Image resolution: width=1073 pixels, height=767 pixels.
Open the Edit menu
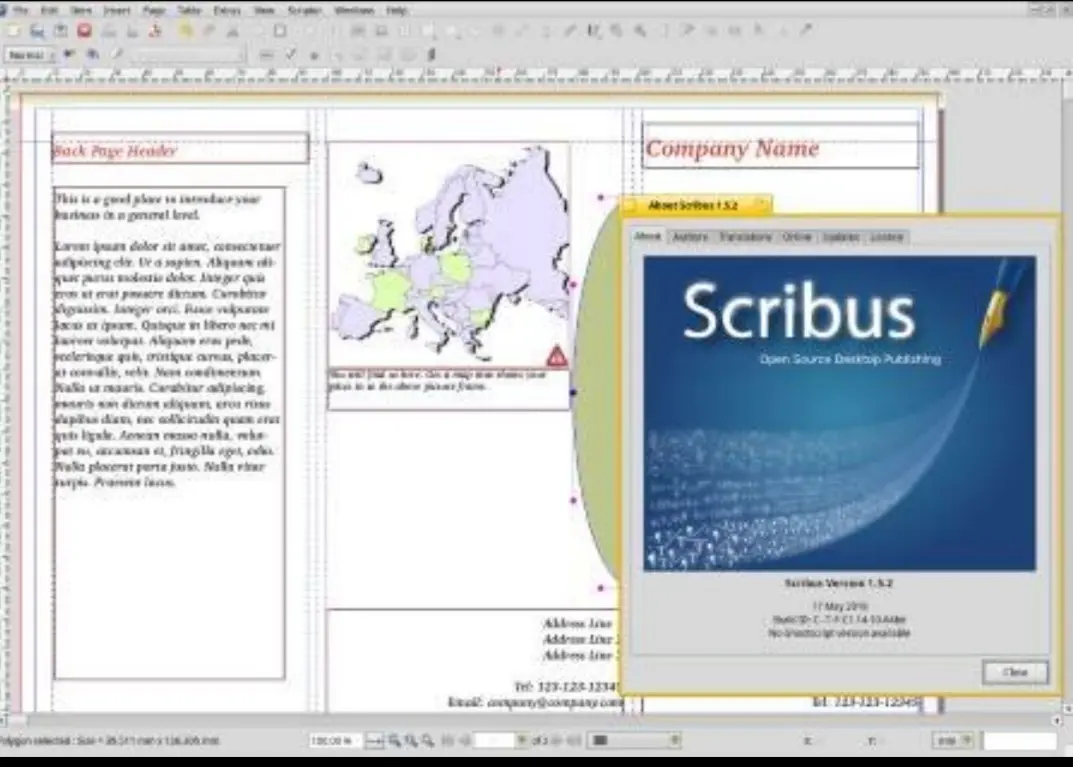[49, 10]
